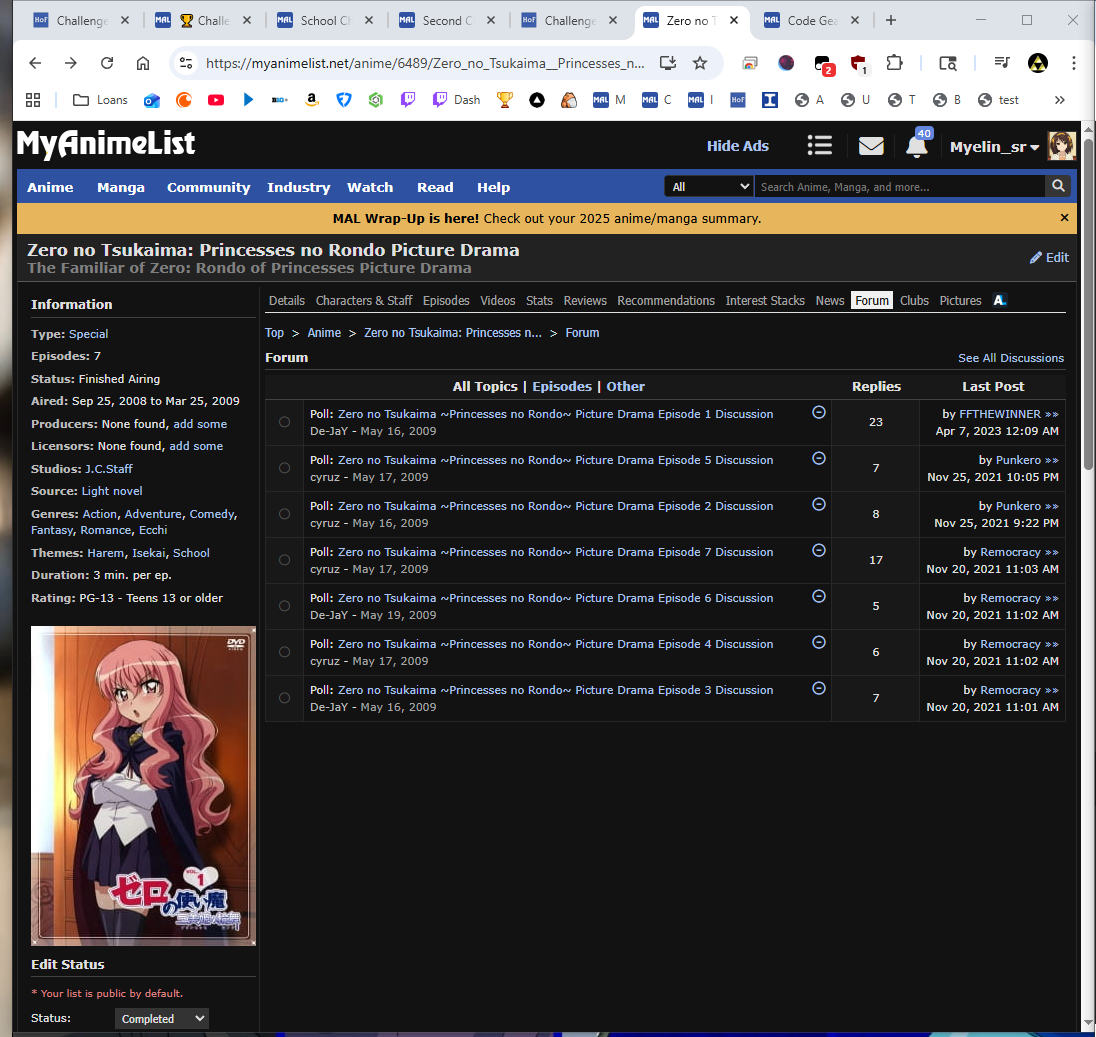
Task: Expand the Myelin_sr user menu
Action: point(994,147)
